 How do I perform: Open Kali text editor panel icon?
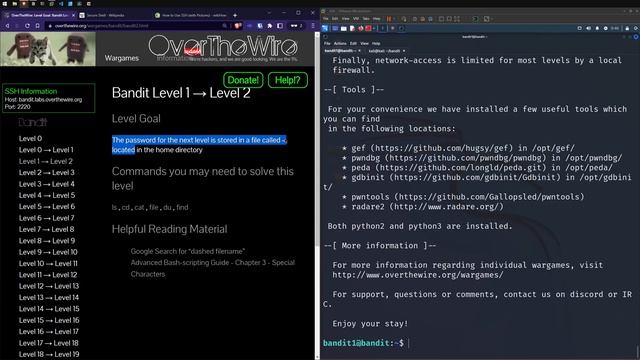point(352,28)
